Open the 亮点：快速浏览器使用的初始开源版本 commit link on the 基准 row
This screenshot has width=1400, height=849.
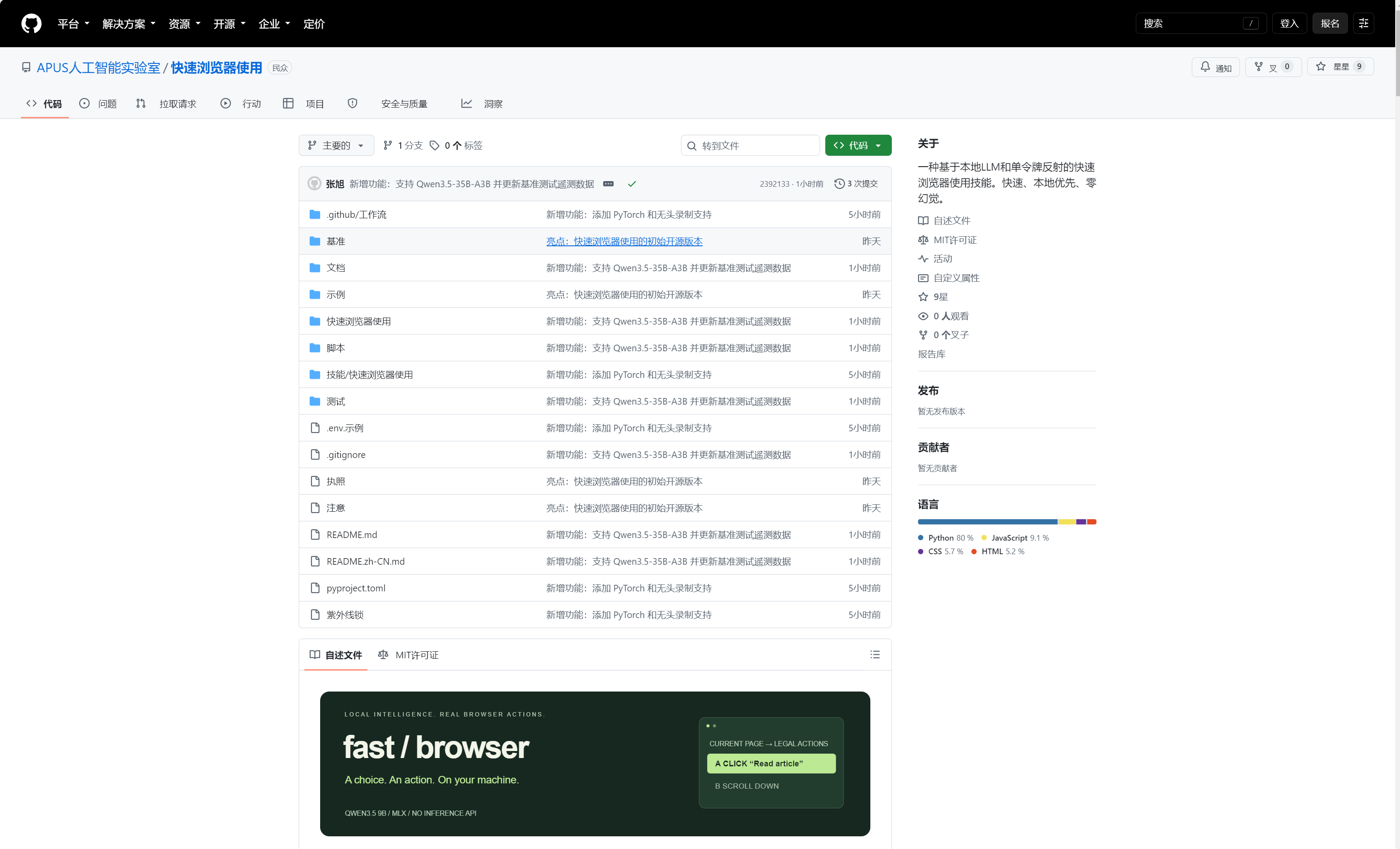(625, 241)
